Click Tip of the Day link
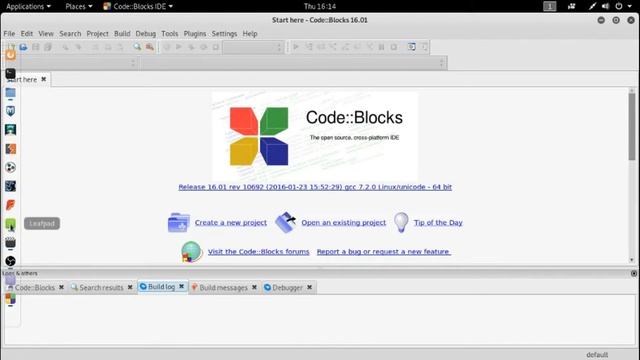Screen dimensions: 640x360 click(438, 222)
